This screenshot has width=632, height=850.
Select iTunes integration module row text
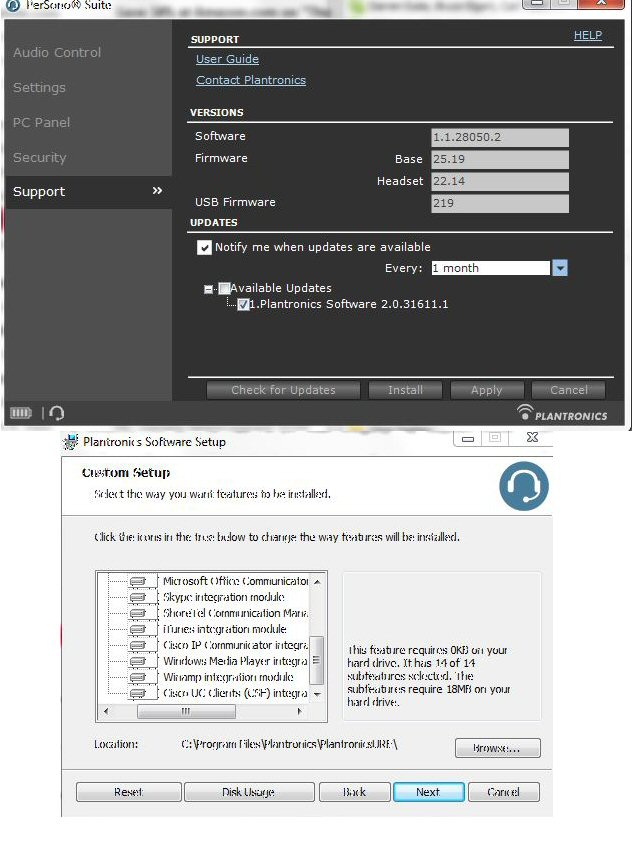coord(225,629)
